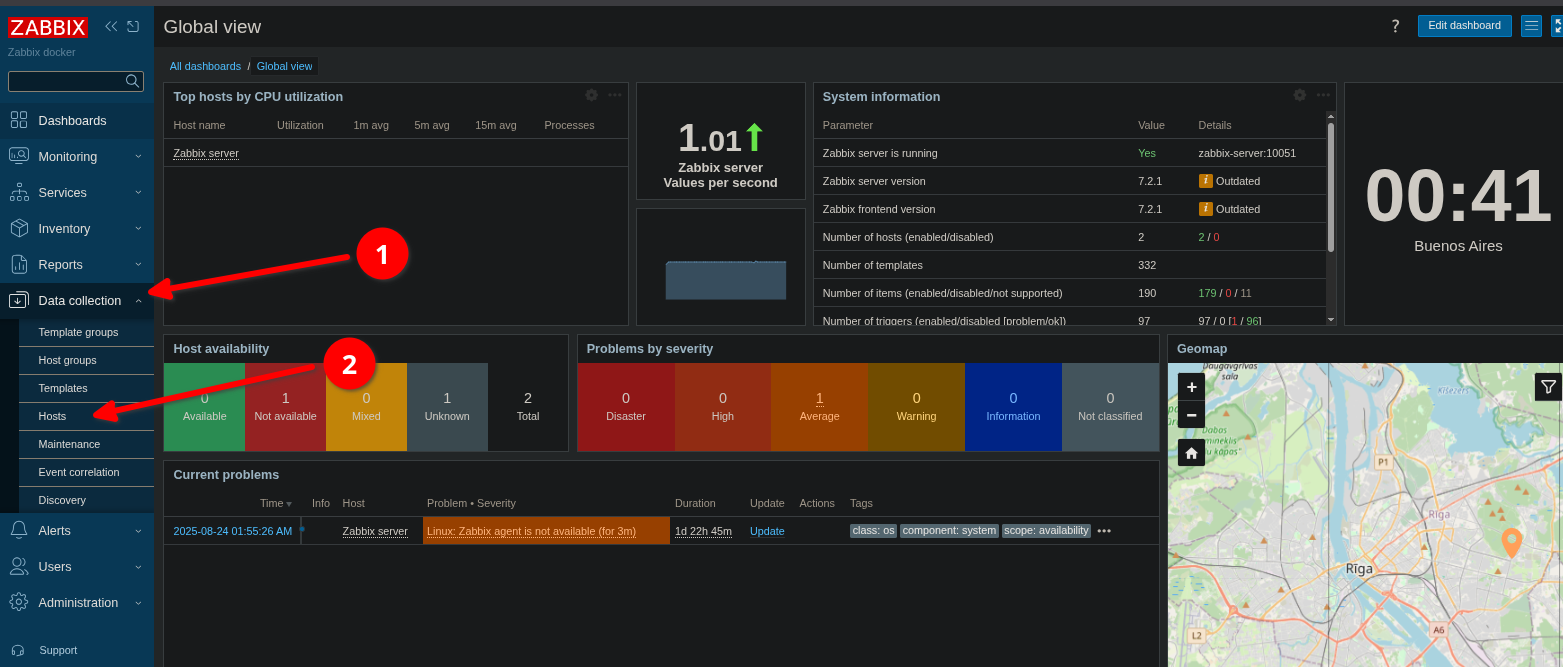Screen dimensions: 1563x667
Task: Click the orange Average severity tile
Action: coord(819,406)
